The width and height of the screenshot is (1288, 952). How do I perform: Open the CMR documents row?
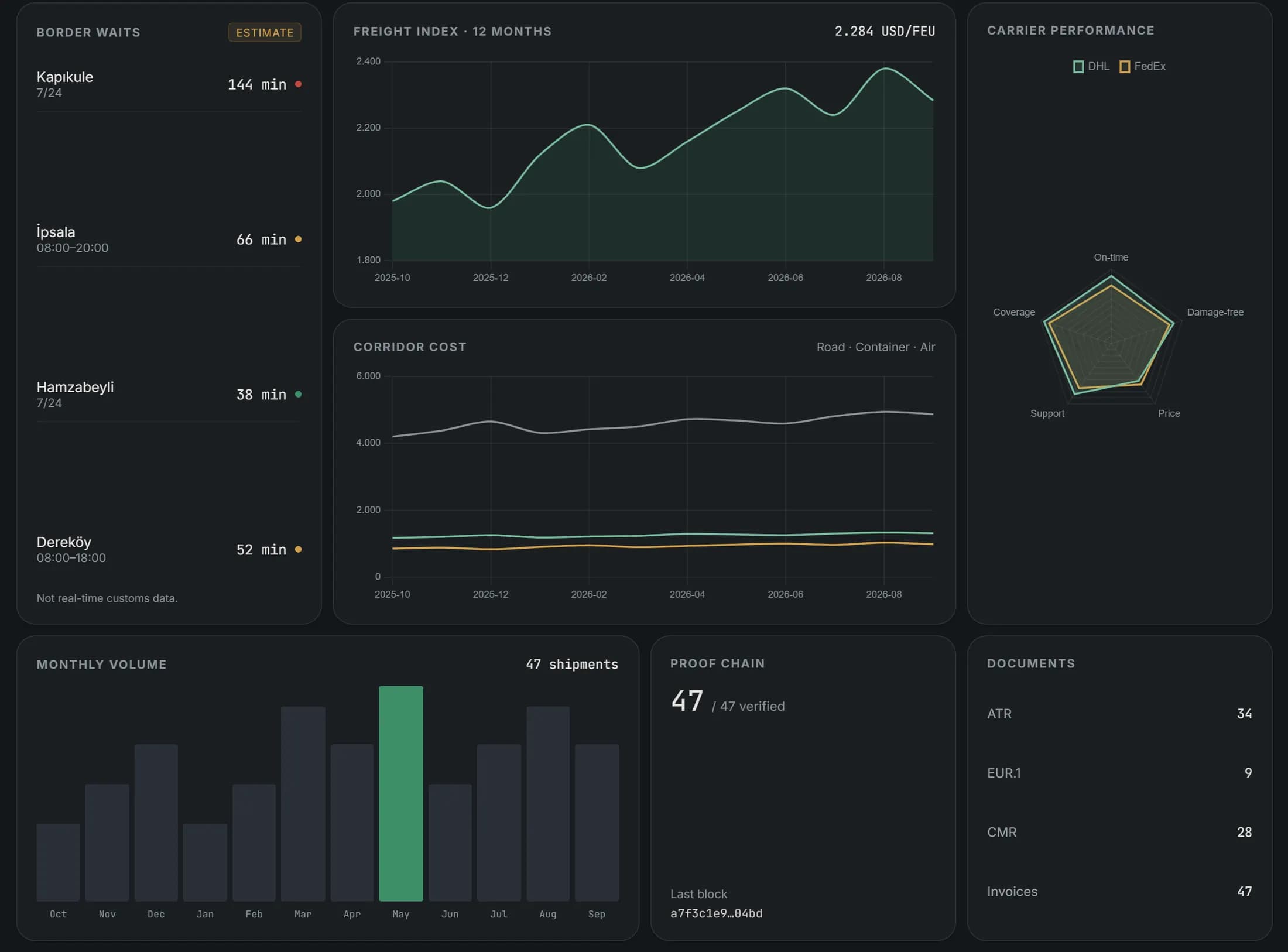click(x=1119, y=832)
